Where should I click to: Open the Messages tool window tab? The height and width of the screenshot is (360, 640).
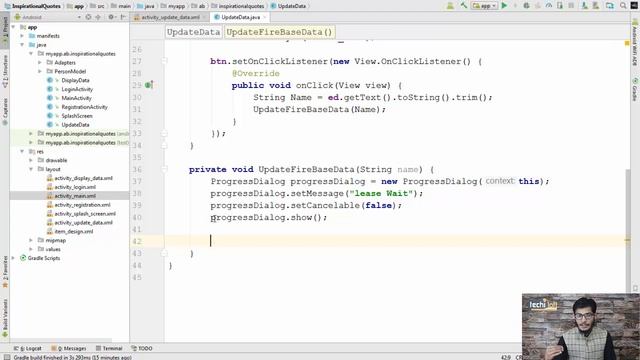tap(69, 348)
